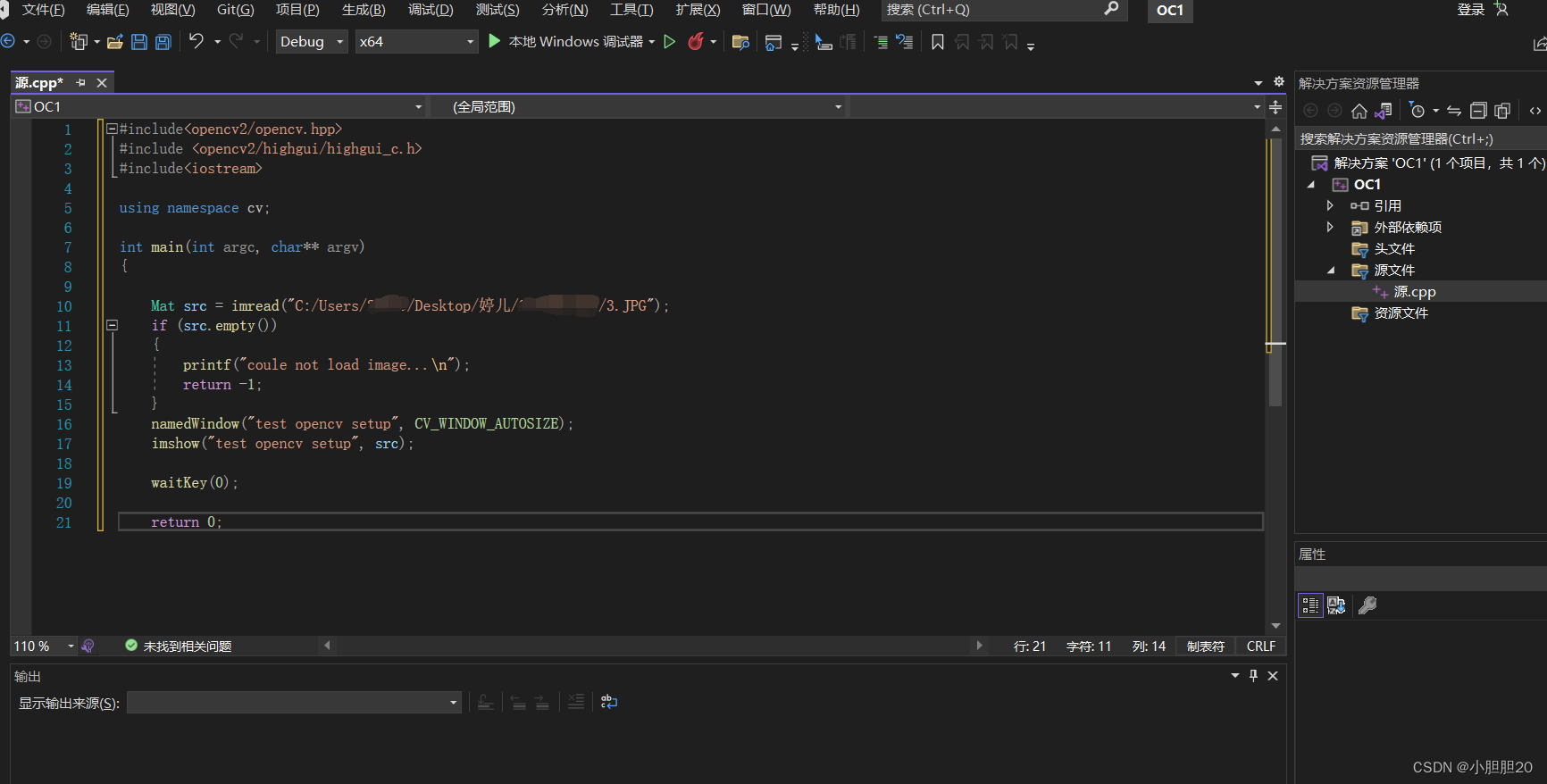Open the Debug configuration dropdown

click(x=312, y=42)
